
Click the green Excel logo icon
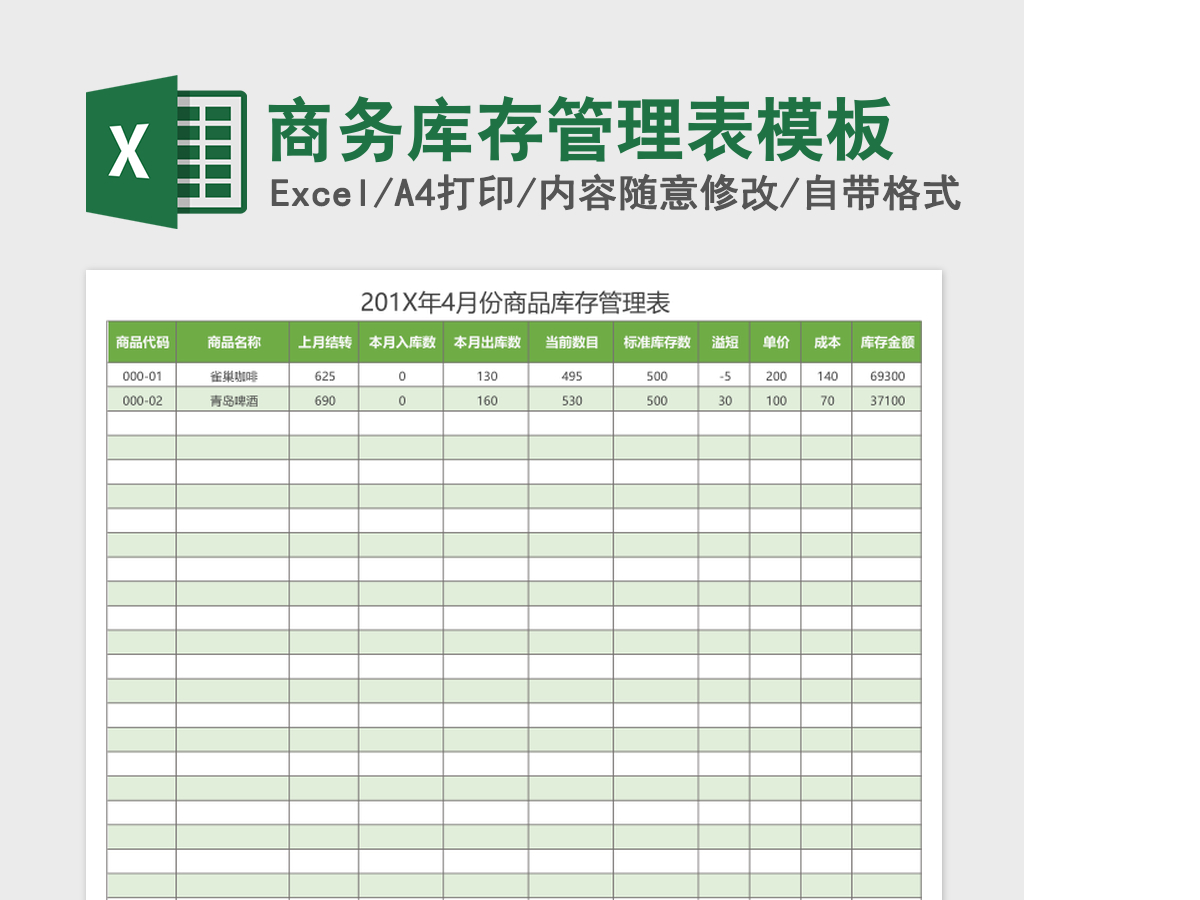click(166, 152)
